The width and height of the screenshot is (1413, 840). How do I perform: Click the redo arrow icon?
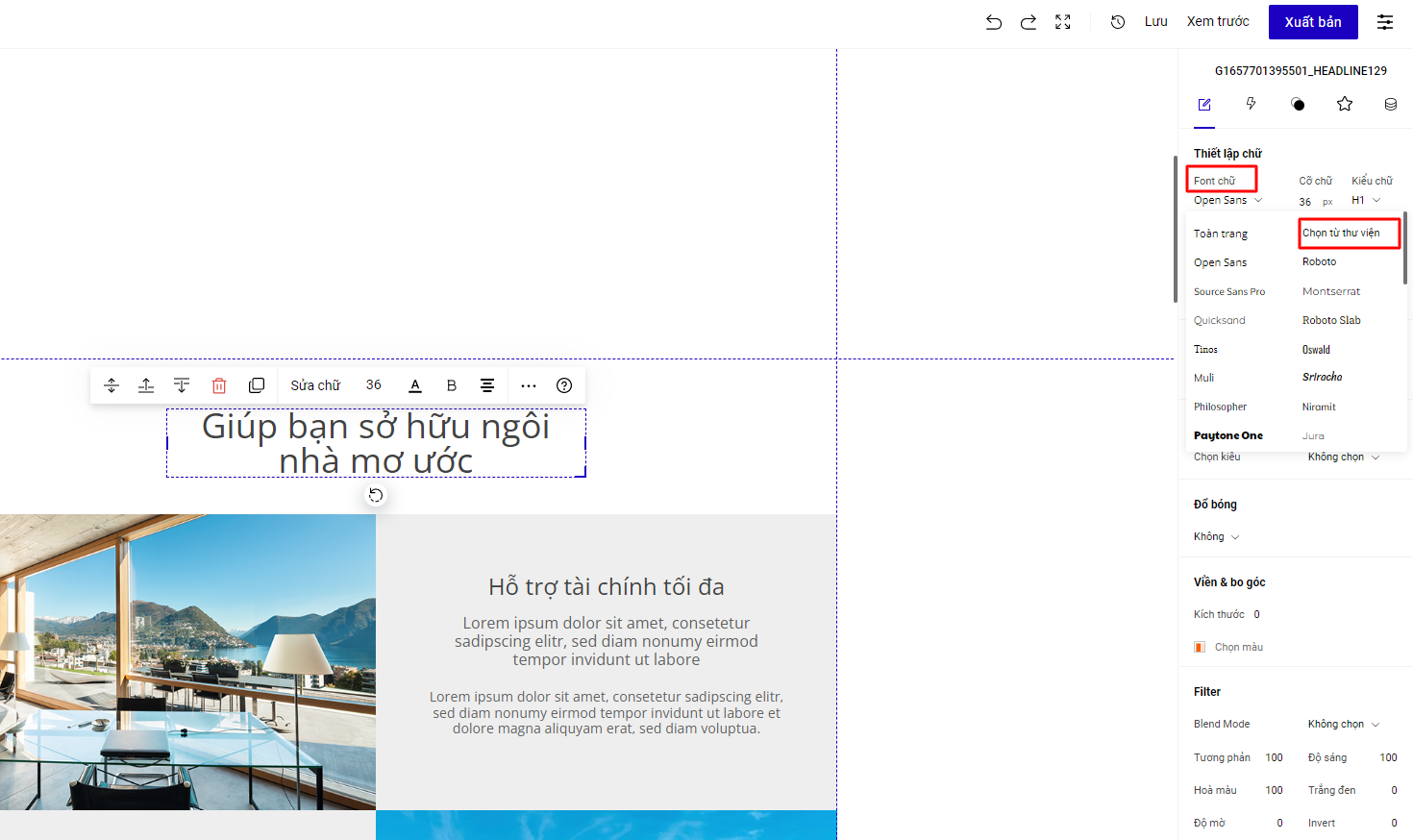pyautogui.click(x=1028, y=22)
